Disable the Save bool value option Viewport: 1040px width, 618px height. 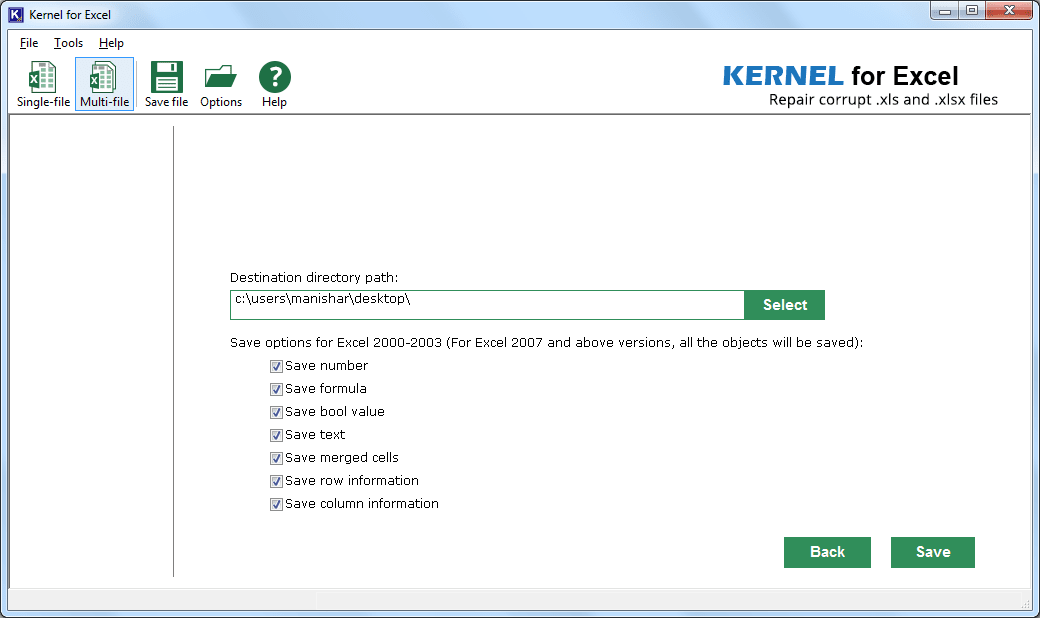pos(277,412)
